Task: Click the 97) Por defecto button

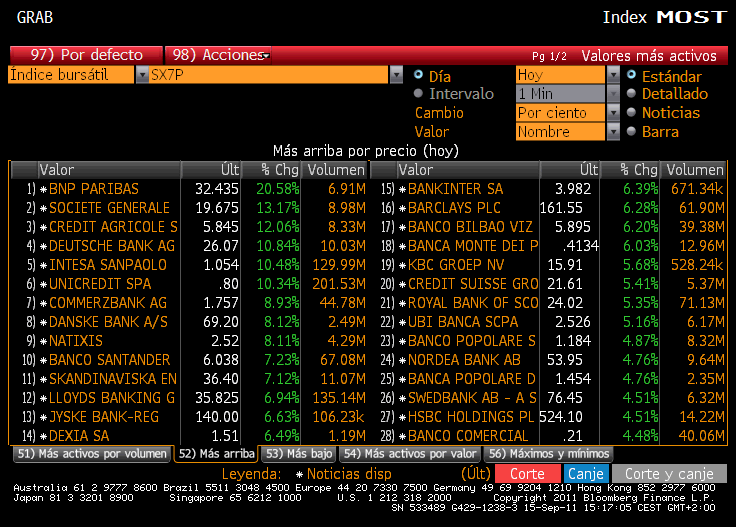Action: tap(86, 55)
